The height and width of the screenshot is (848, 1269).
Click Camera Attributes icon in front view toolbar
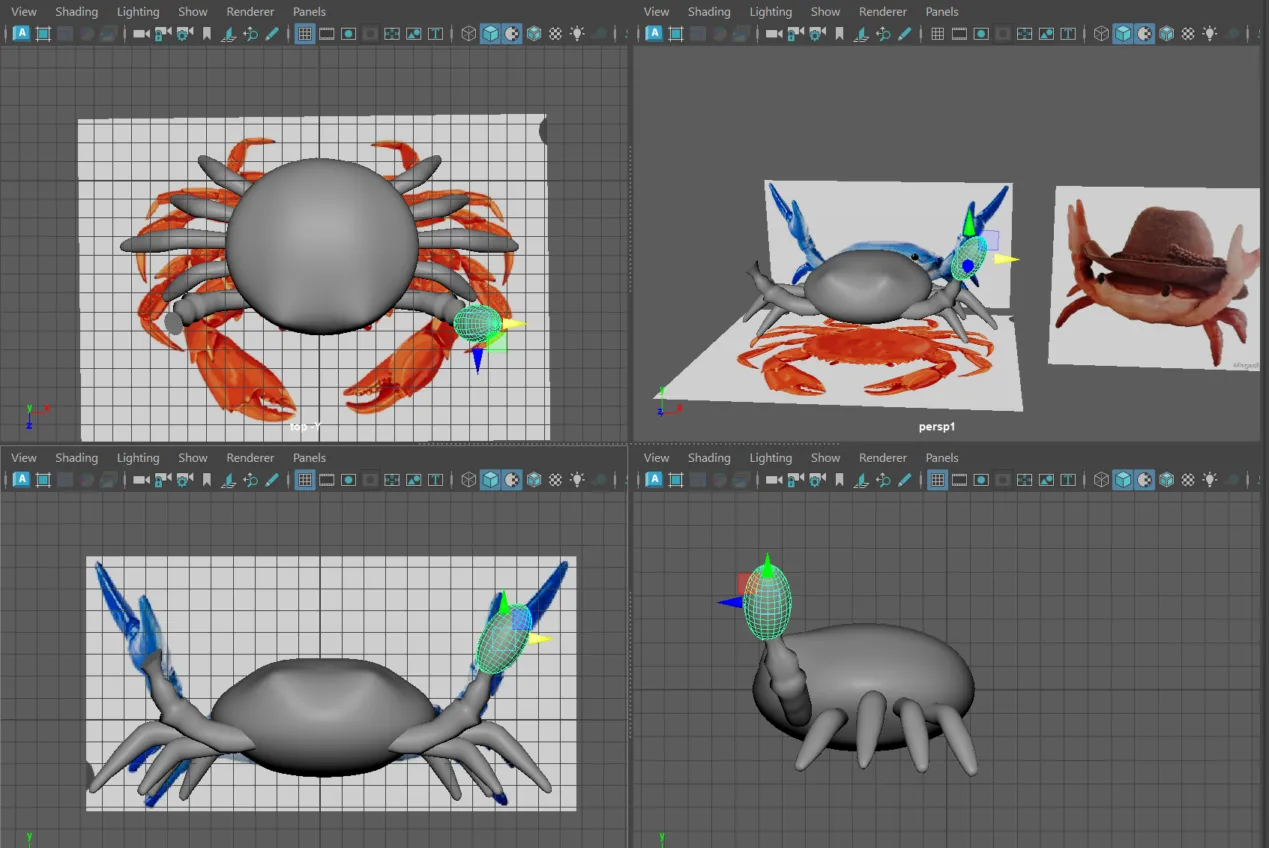click(x=185, y=480)
